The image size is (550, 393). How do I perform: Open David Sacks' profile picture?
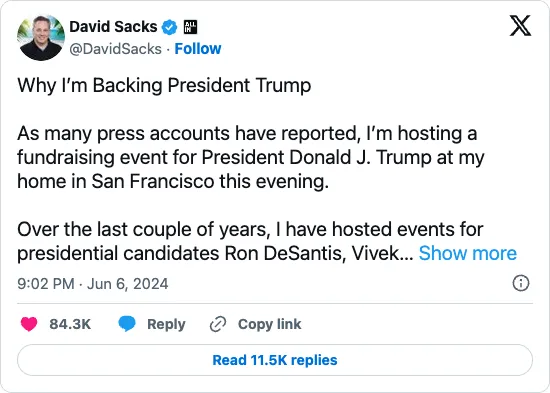(x=41, y=38)
